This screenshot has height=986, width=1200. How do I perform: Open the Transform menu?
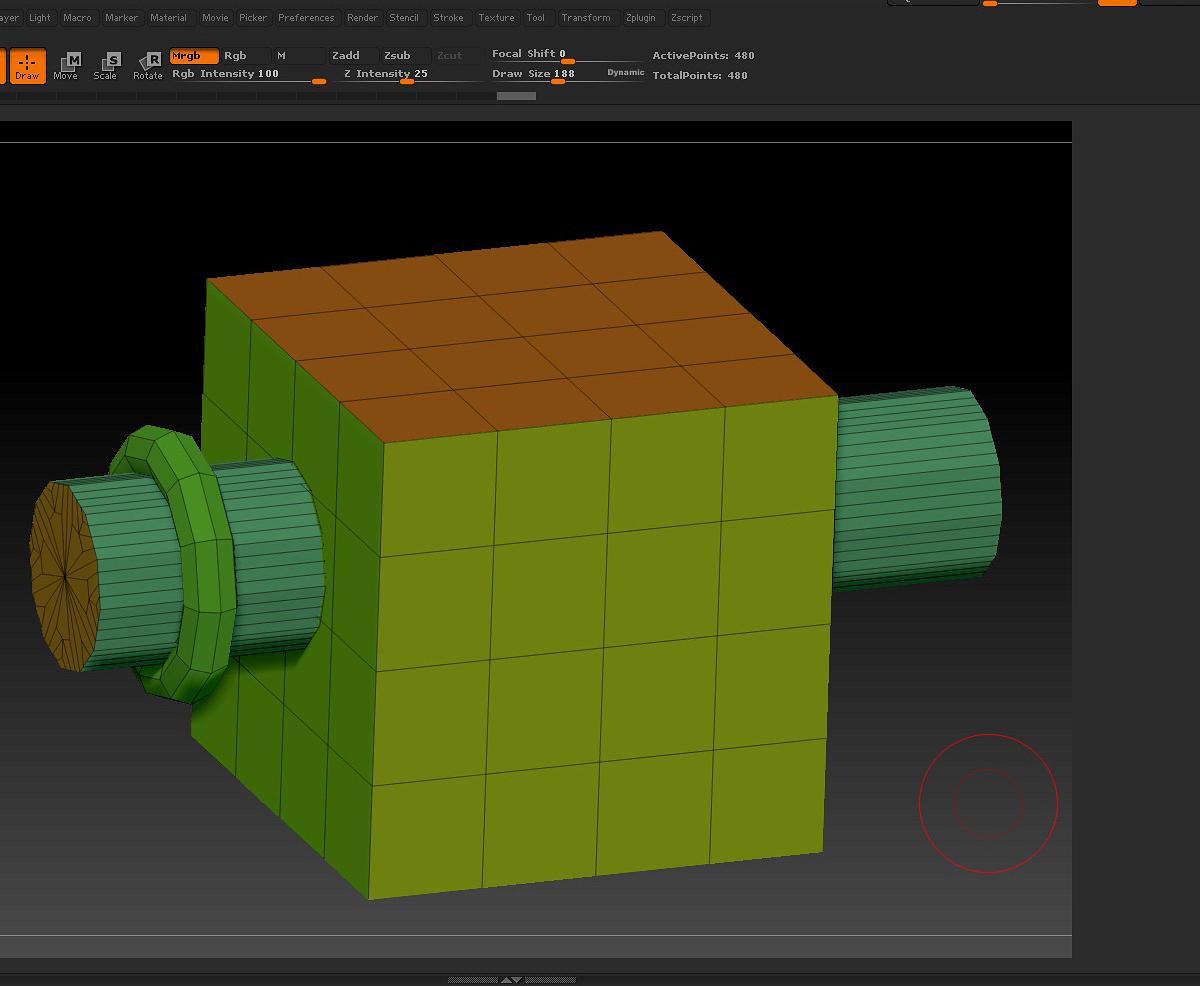(x=586, y=18)
